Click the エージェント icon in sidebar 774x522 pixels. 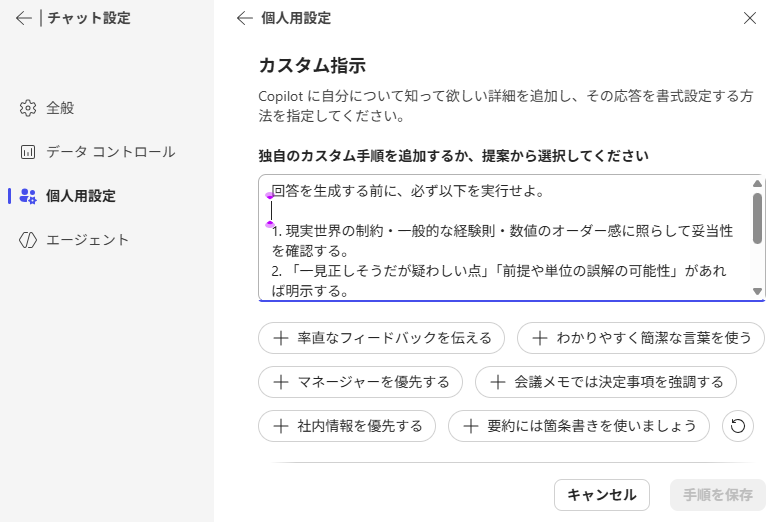28,240
